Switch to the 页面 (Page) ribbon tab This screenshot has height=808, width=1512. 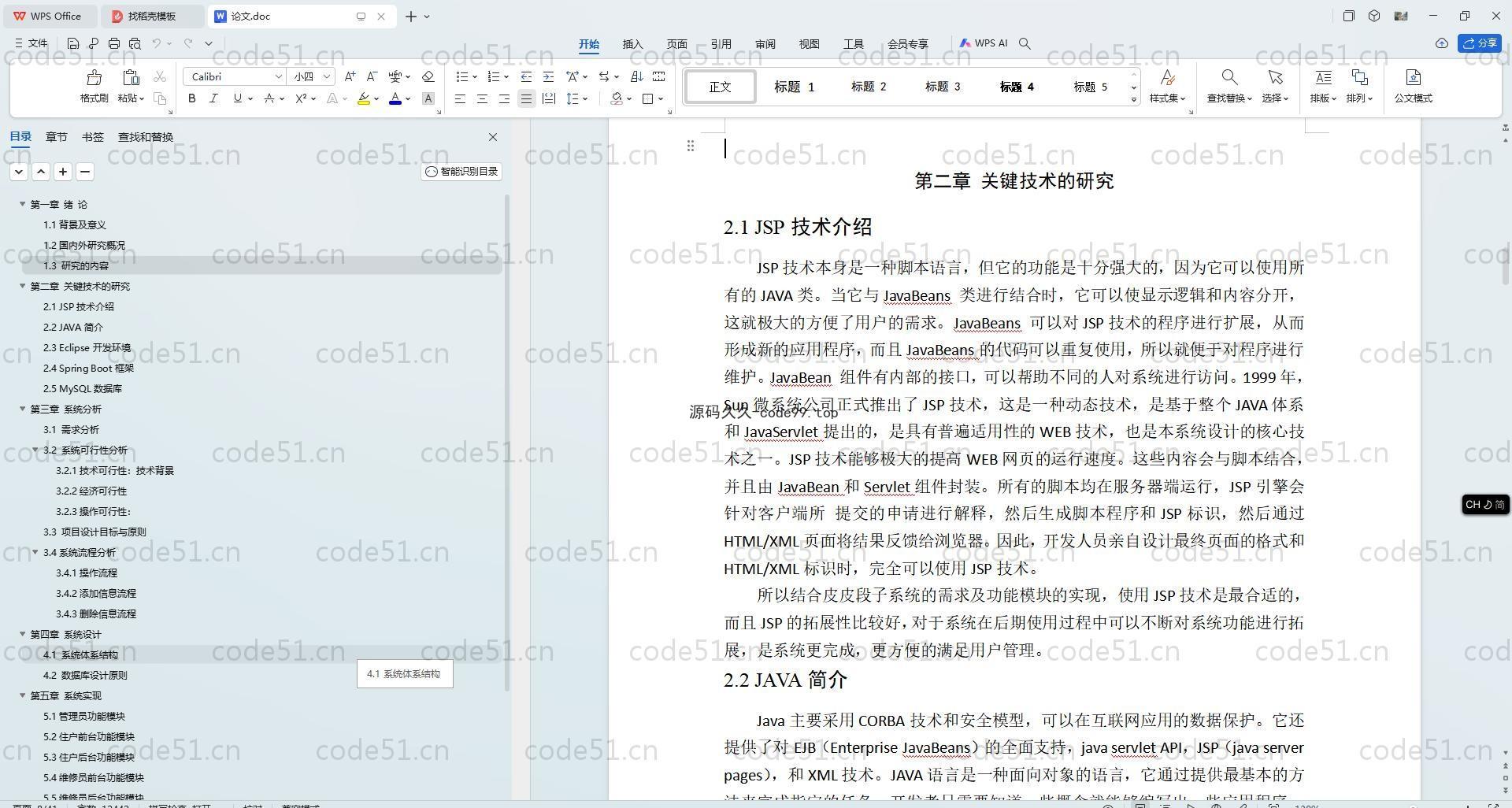676,44
